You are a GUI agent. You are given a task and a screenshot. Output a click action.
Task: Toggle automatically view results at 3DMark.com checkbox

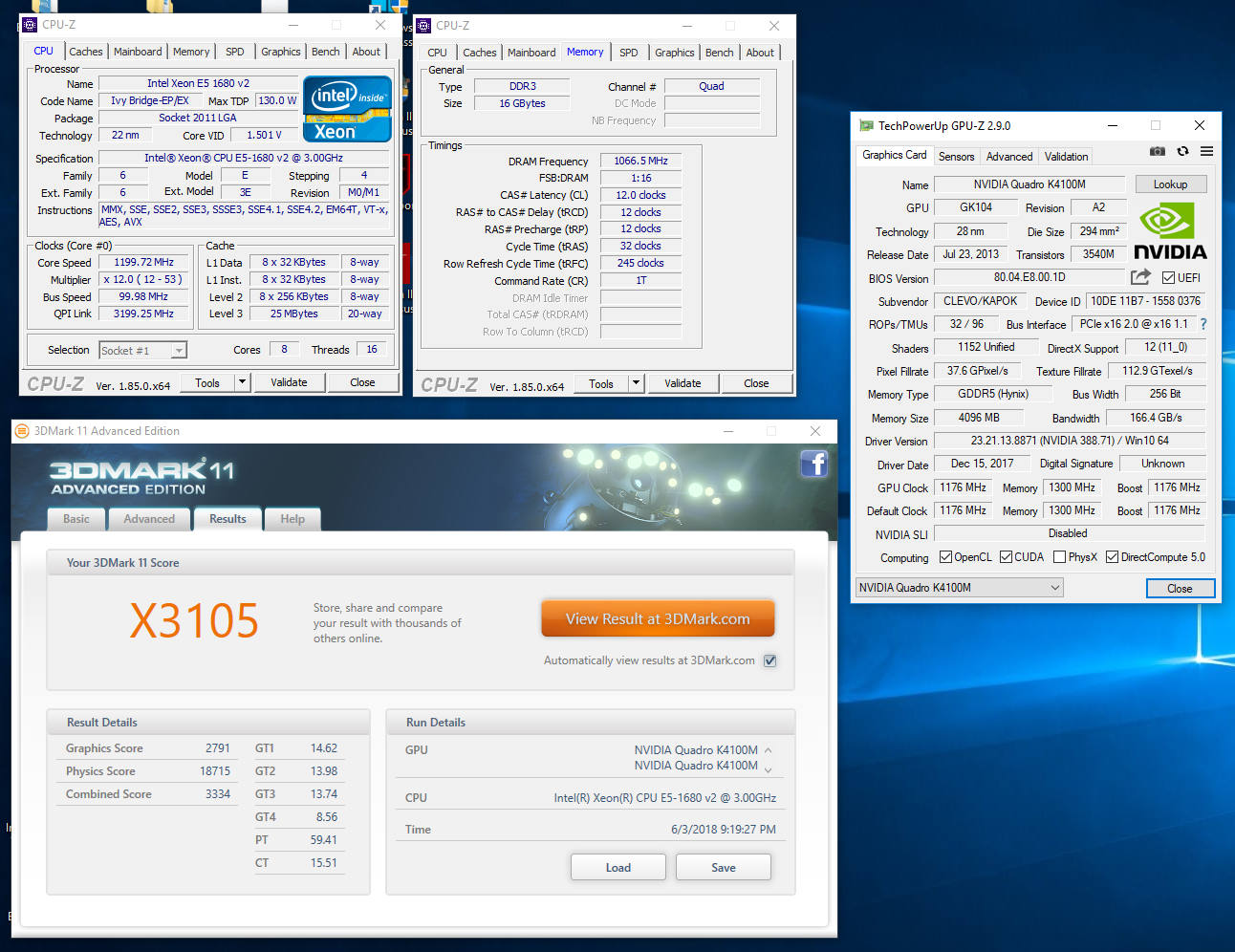point(770,660)
